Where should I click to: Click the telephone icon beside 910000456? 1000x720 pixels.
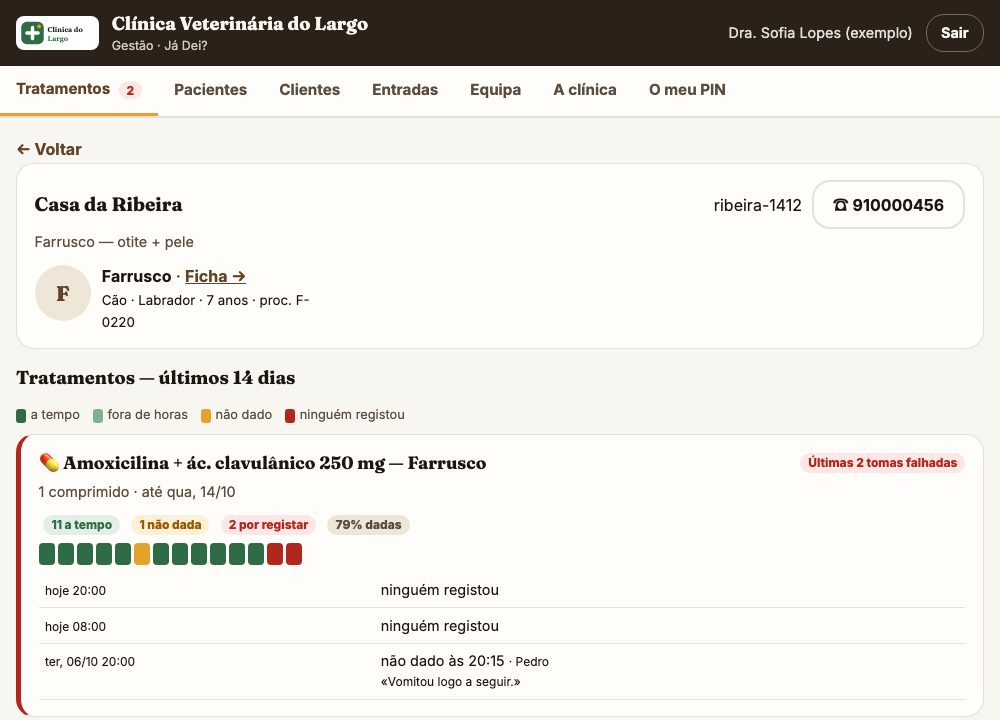click(x=841, y=205)
